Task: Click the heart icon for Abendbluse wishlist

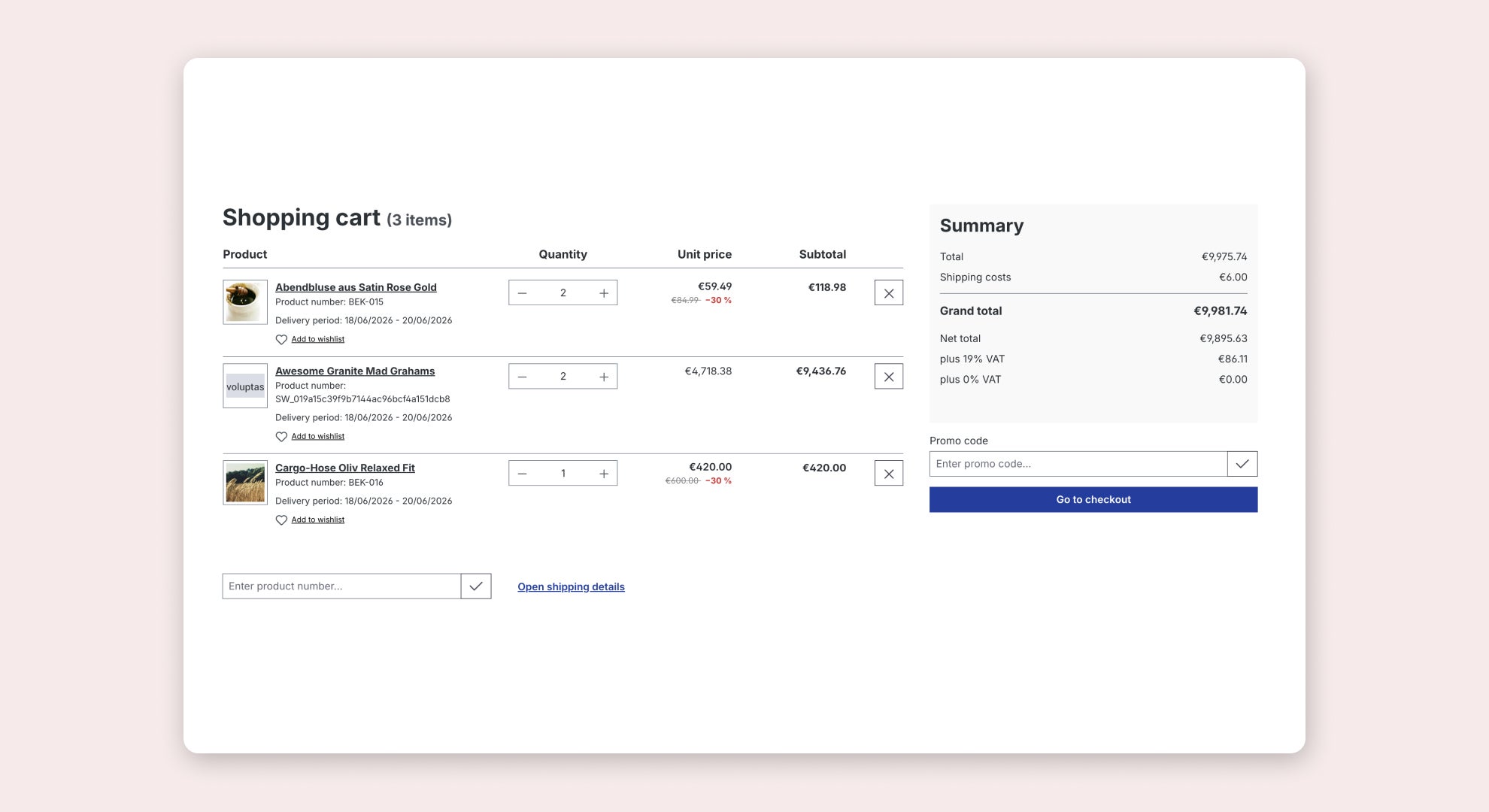Action: coord(281,339)
